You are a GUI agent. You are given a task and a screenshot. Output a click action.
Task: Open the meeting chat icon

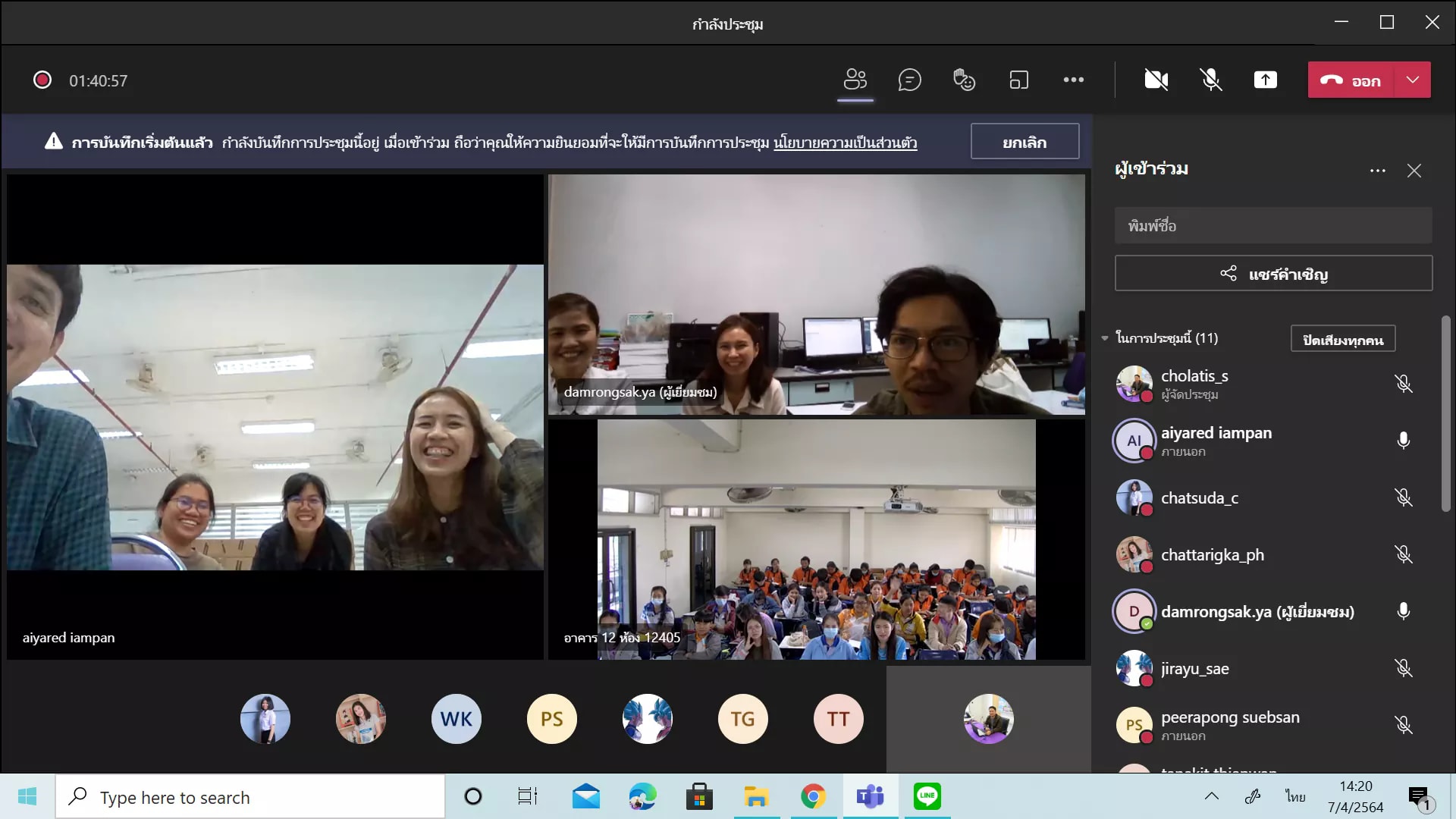click(x=909, y=80)
